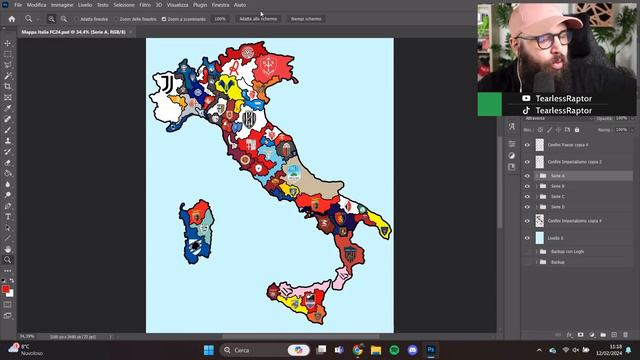Select the Hand tool
The width and height of the screenshot is (640, 360).
pyautogui.click(x=7, y=249)
